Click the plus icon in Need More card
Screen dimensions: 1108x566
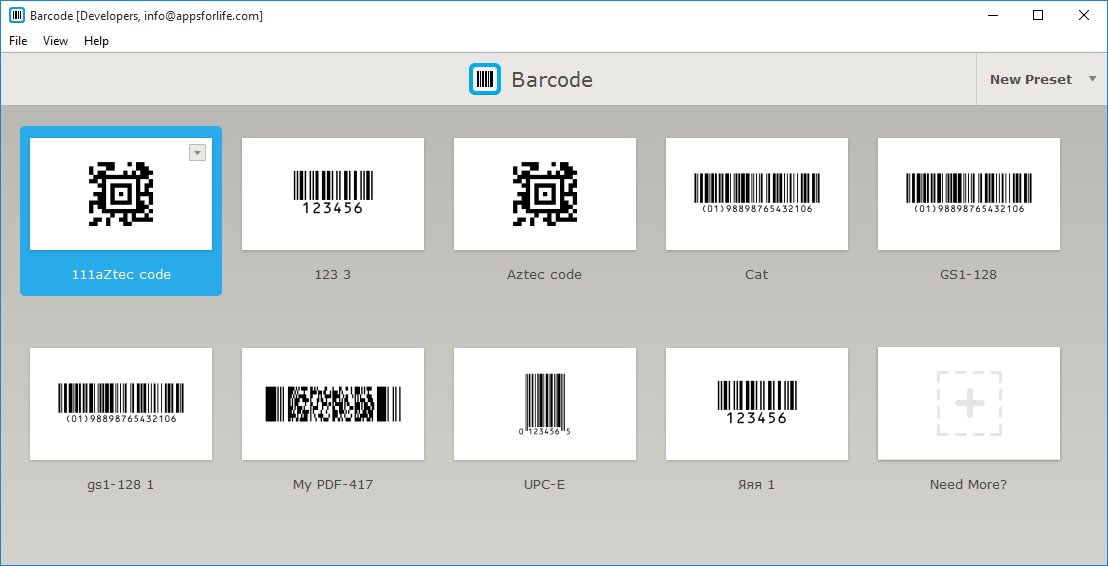[970, 403]
